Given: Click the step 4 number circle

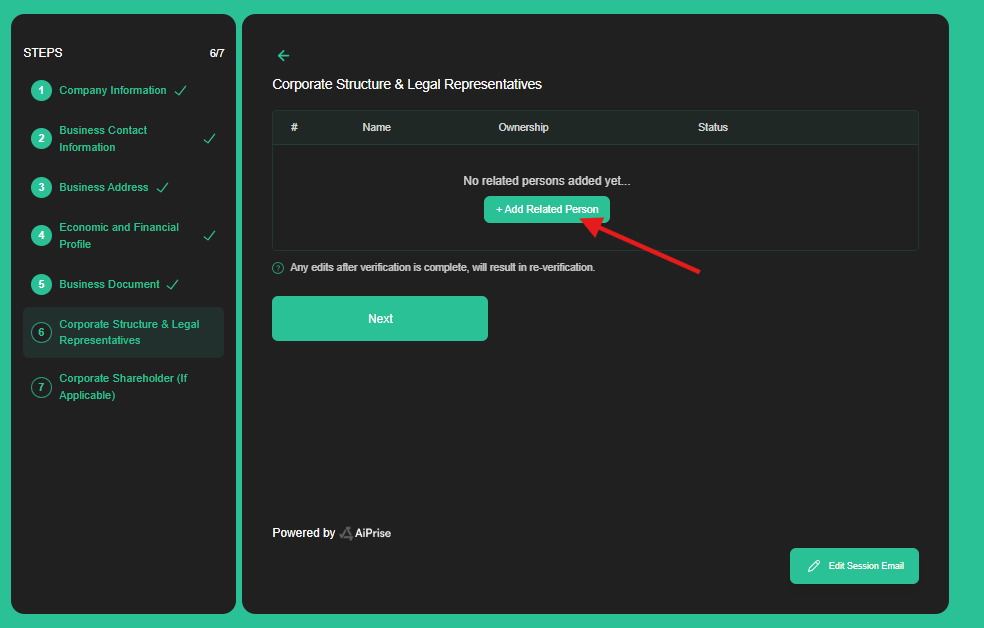Looking at the screenshot, I should pyautogui.click(x=41, y=235).
